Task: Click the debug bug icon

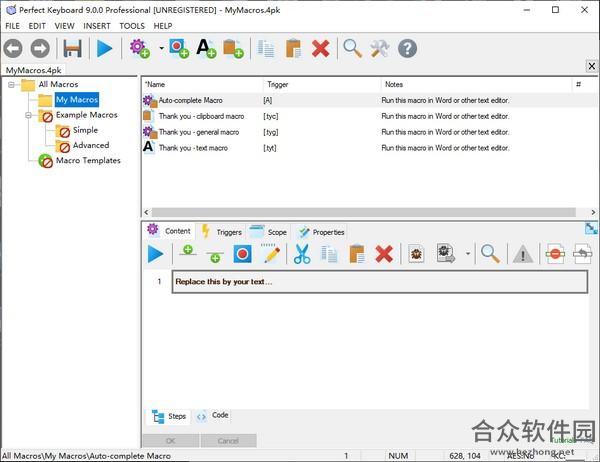Action: 416,254
